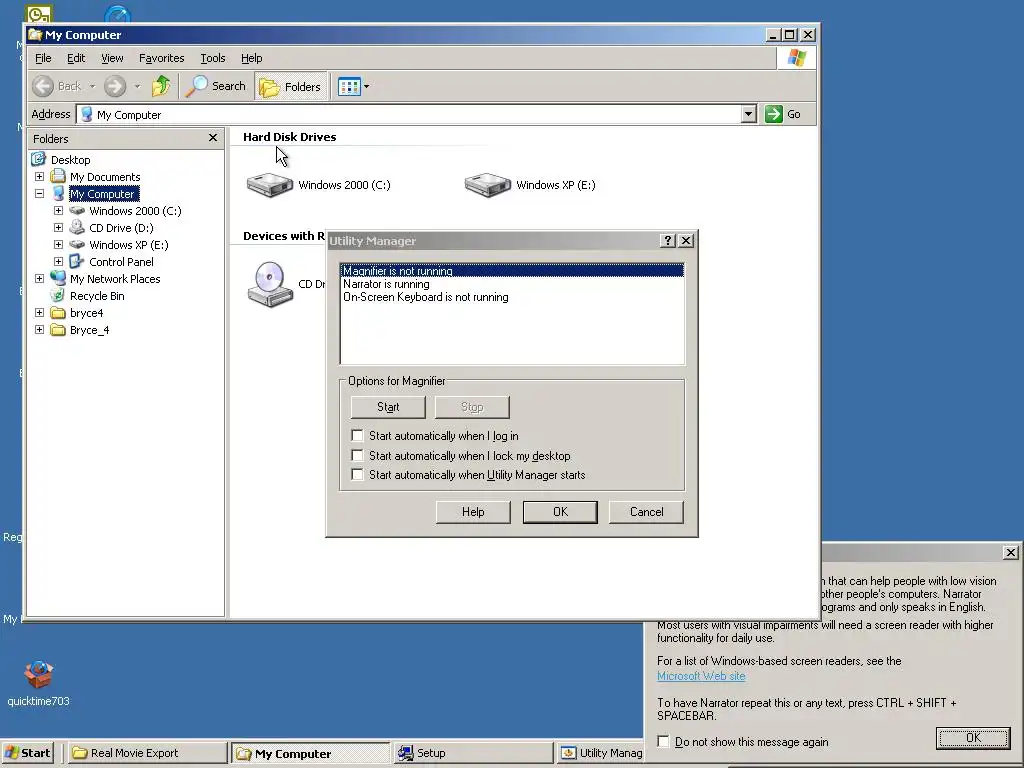This screenshot has width=1024, height=768.
Task: Enable start when Utility Manager starts
Action: pyautogui.click(x=357, y=475)
